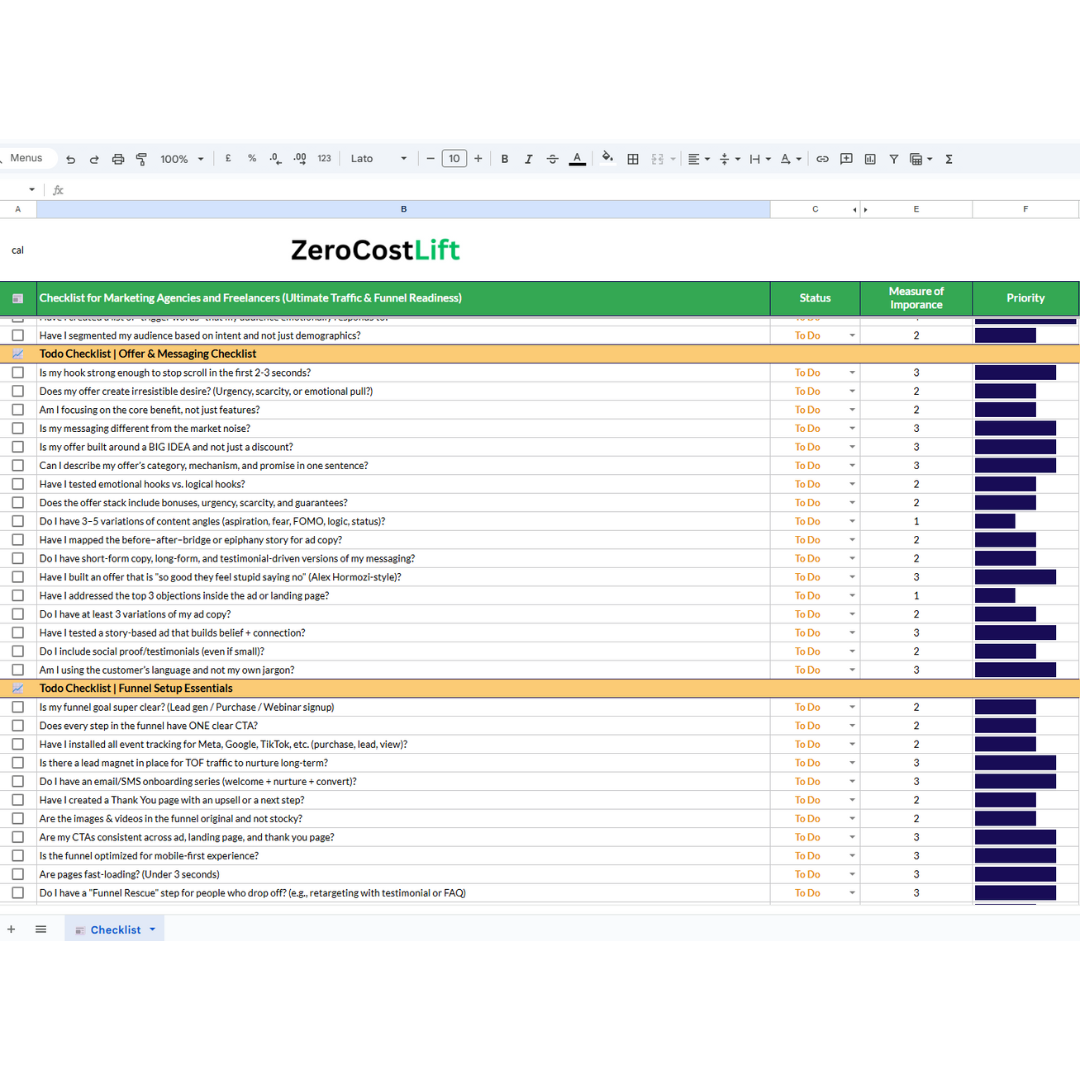
Task: Select the Checklist sheet tab
Action: coord(115,930)
